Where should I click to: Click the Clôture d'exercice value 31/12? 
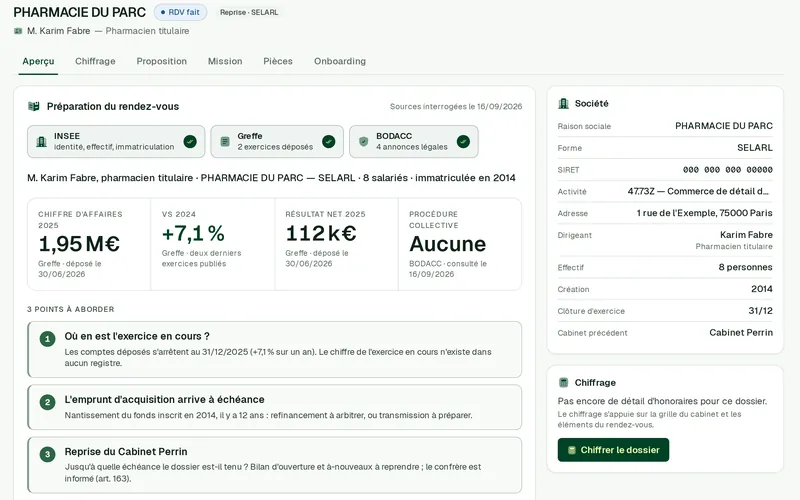760,311
